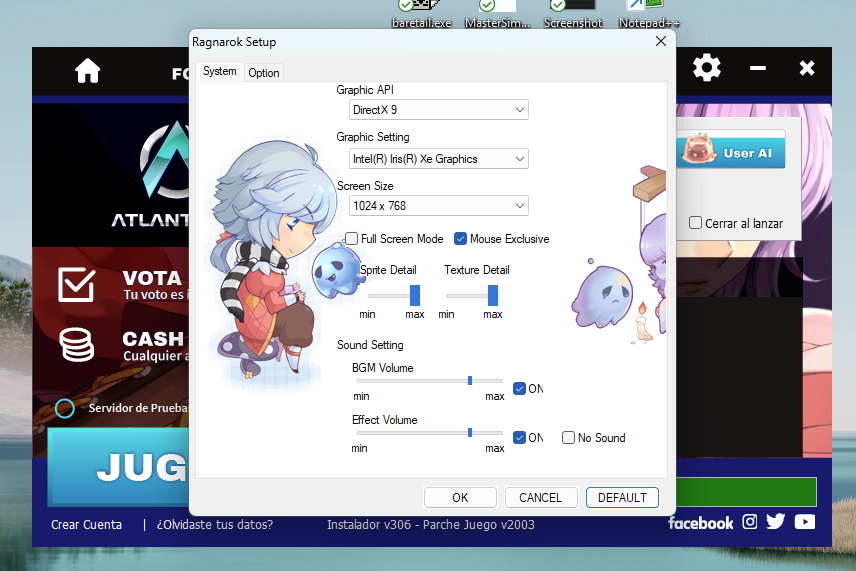Click the VOTA heading text
Screen dimensions: 856x571
pos(152,278)
